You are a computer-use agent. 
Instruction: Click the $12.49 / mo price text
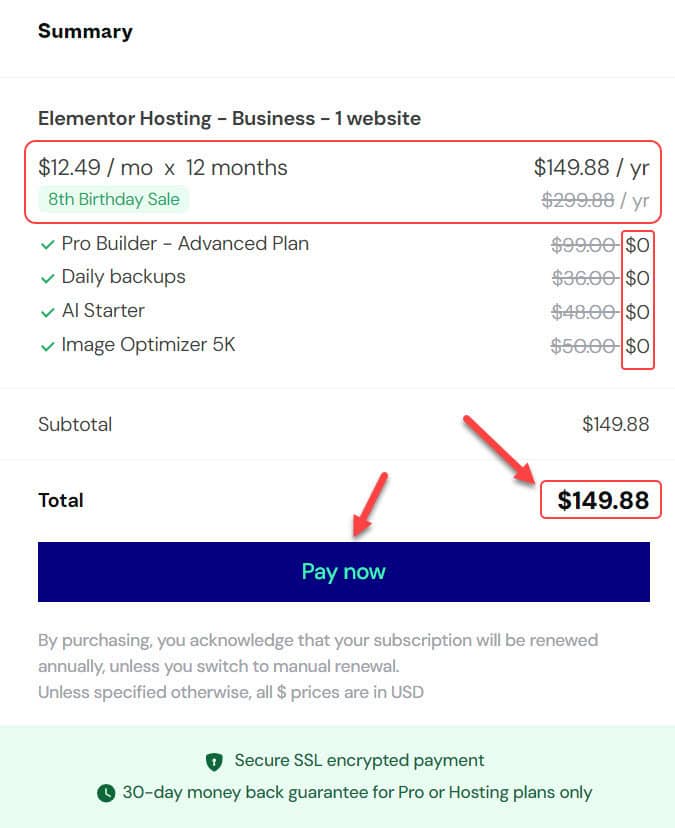pos(96,167)
